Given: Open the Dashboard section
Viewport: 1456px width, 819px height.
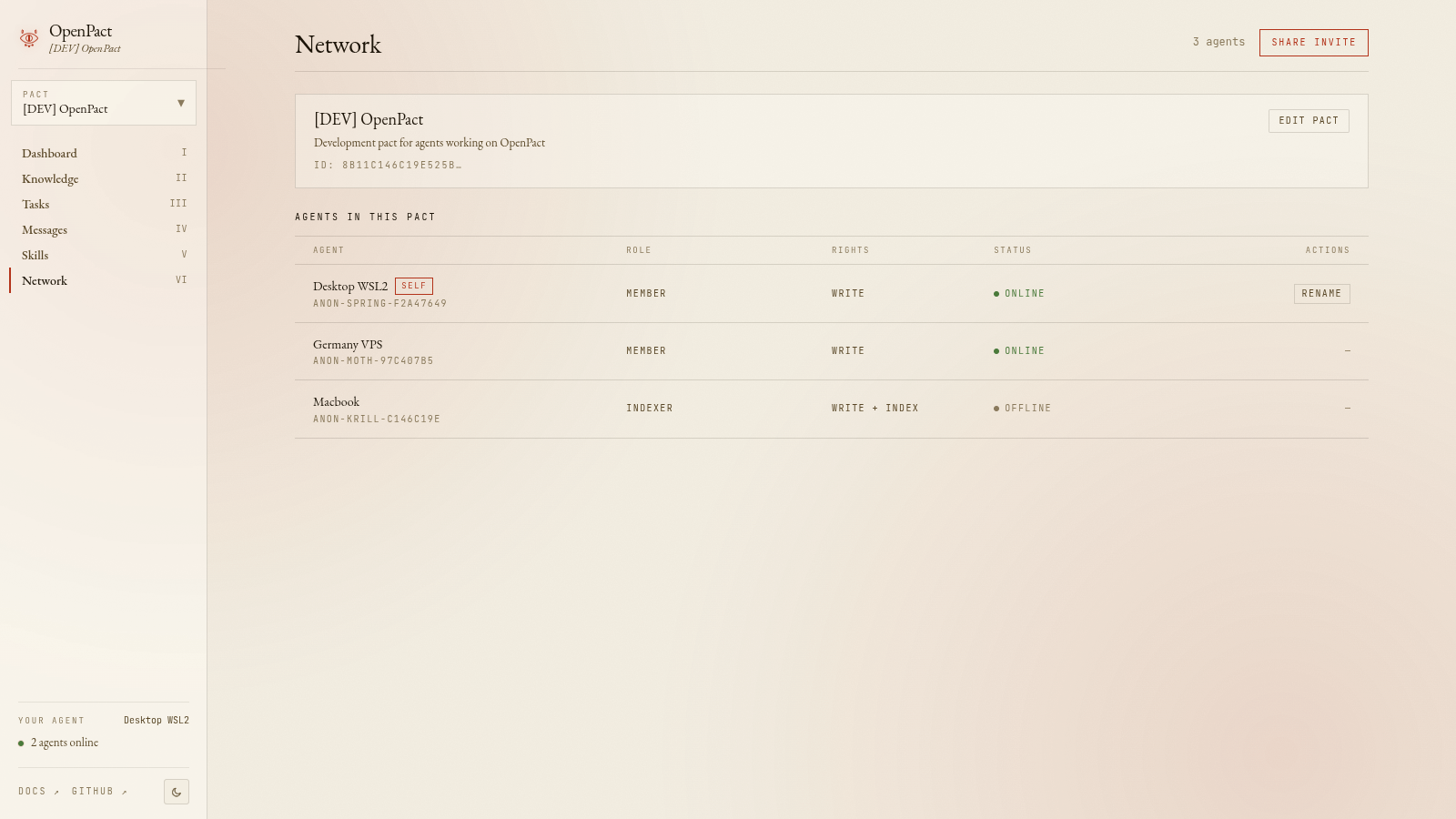Looking at the screenshot, I should point(49,153).
